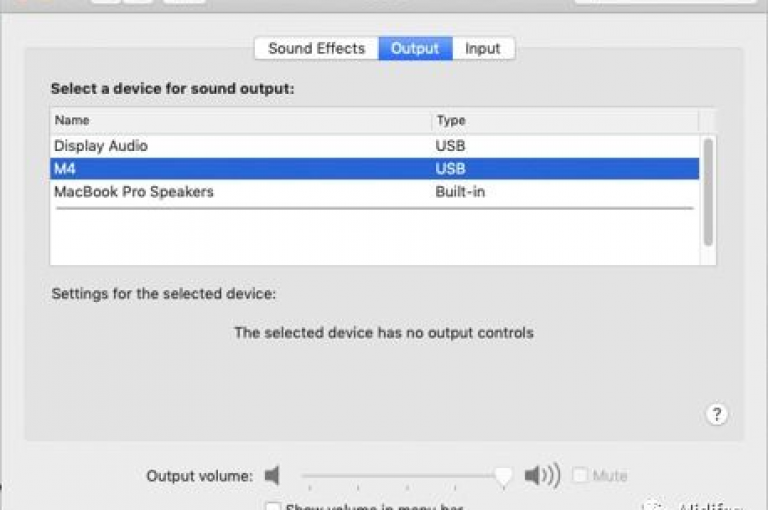
Task: Open help with the question mark button
Action: click(x=717, y=414)
